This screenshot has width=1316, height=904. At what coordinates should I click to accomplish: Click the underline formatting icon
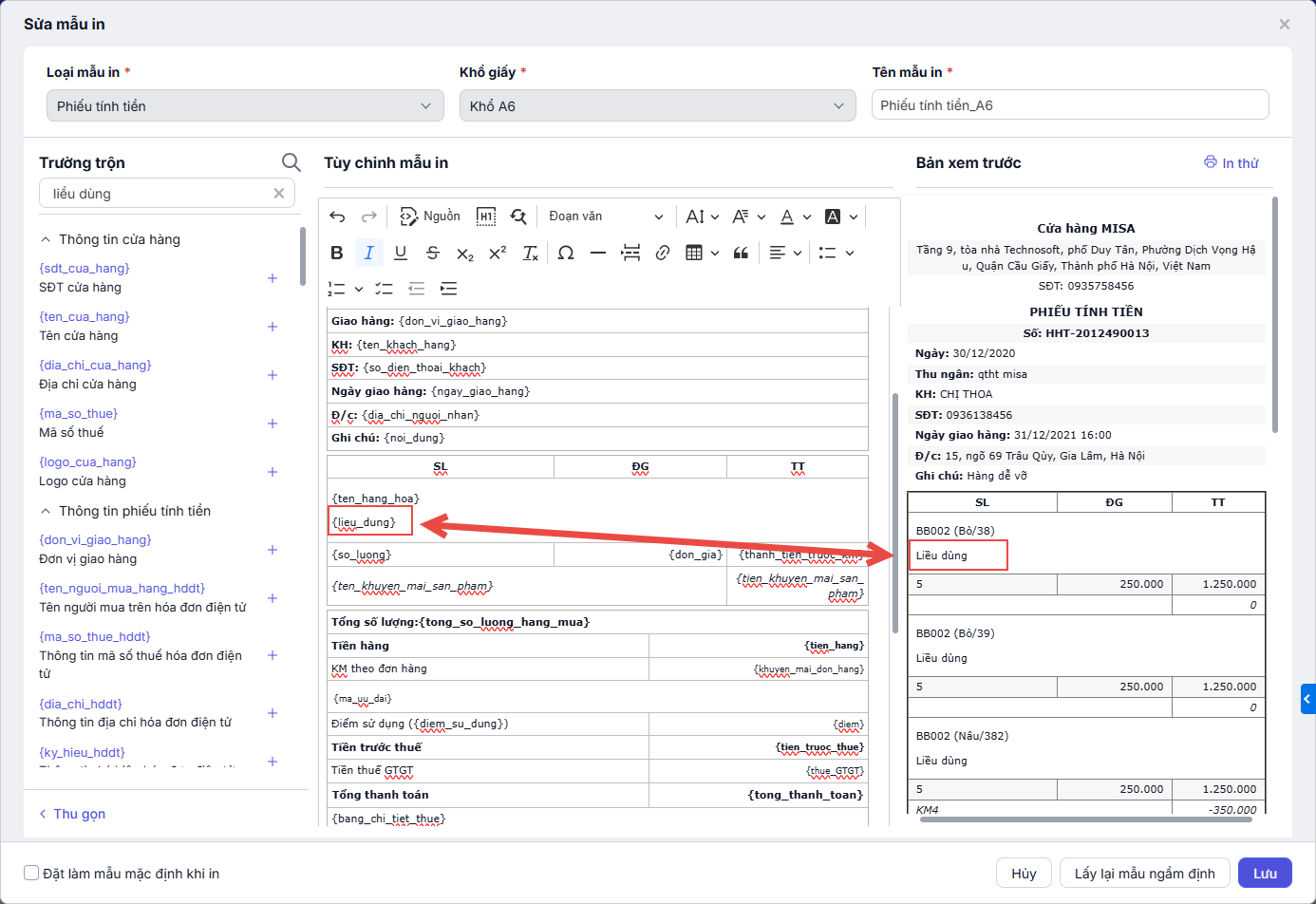401,253
